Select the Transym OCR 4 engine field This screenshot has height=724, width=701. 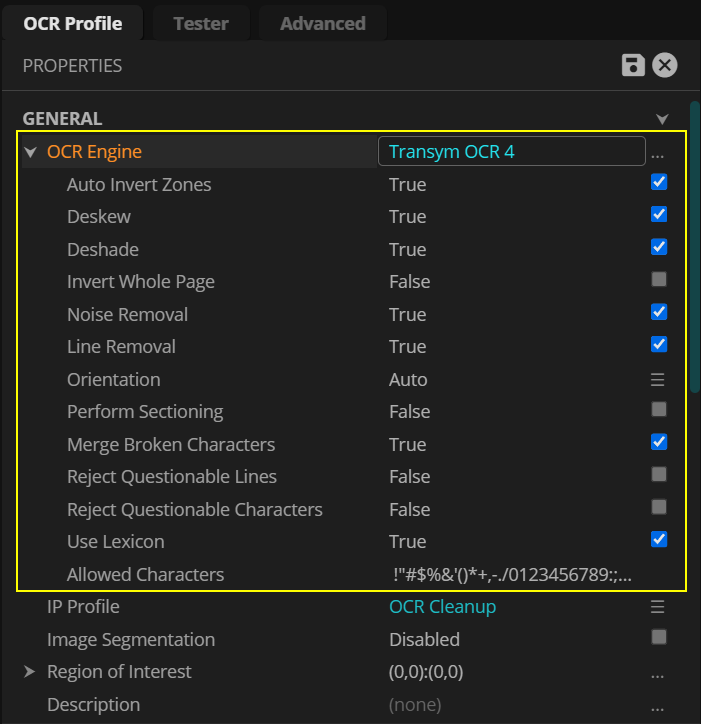(510, 152)
